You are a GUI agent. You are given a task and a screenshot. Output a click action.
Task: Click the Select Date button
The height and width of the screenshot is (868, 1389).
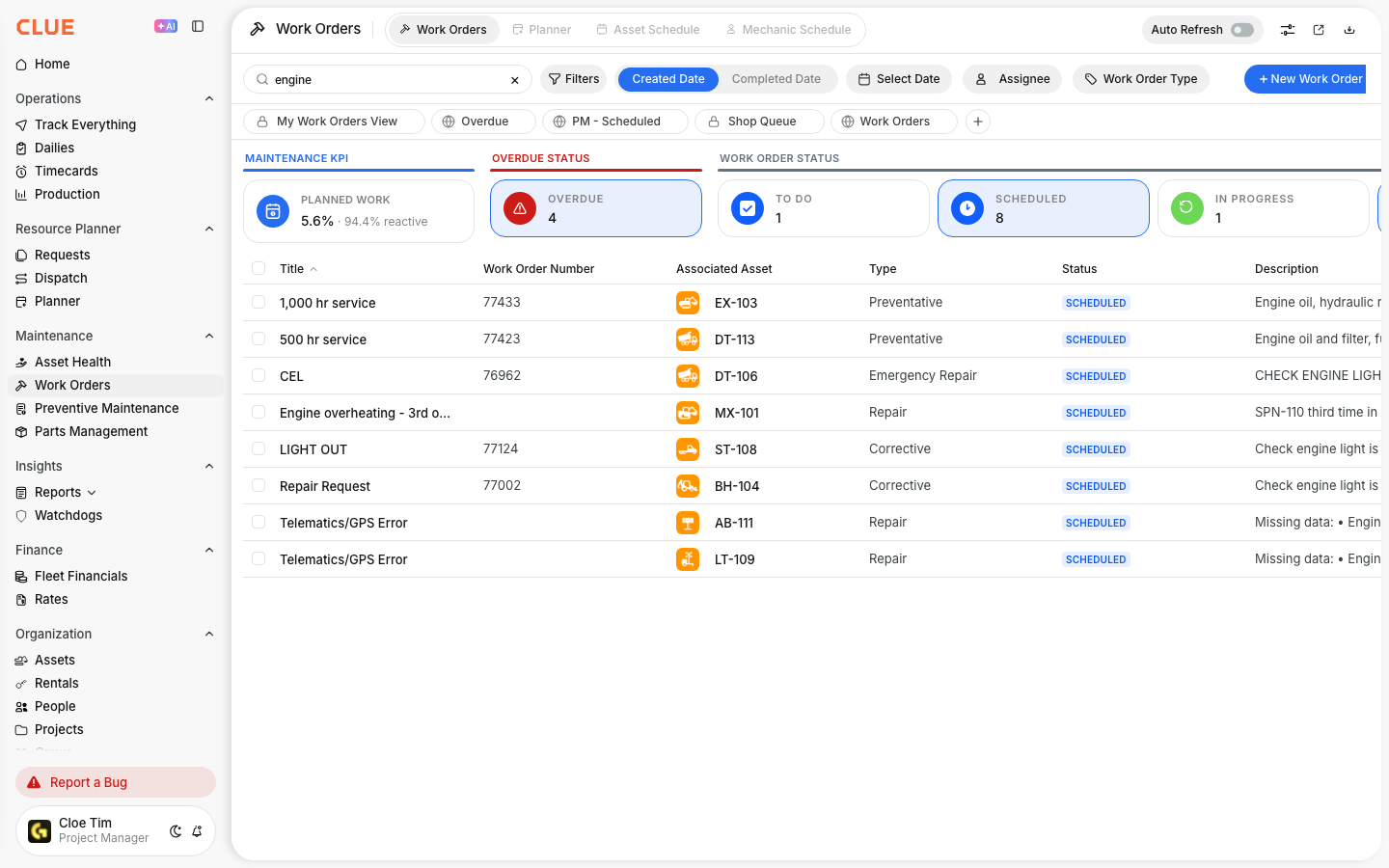pos(899,79)
